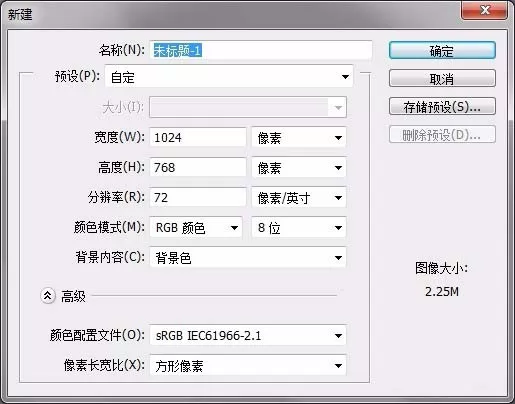515x404 pixels.
Task: Click the 宽度 width field showing 1024
Action: pyautogui.click(x=198, y=137)
